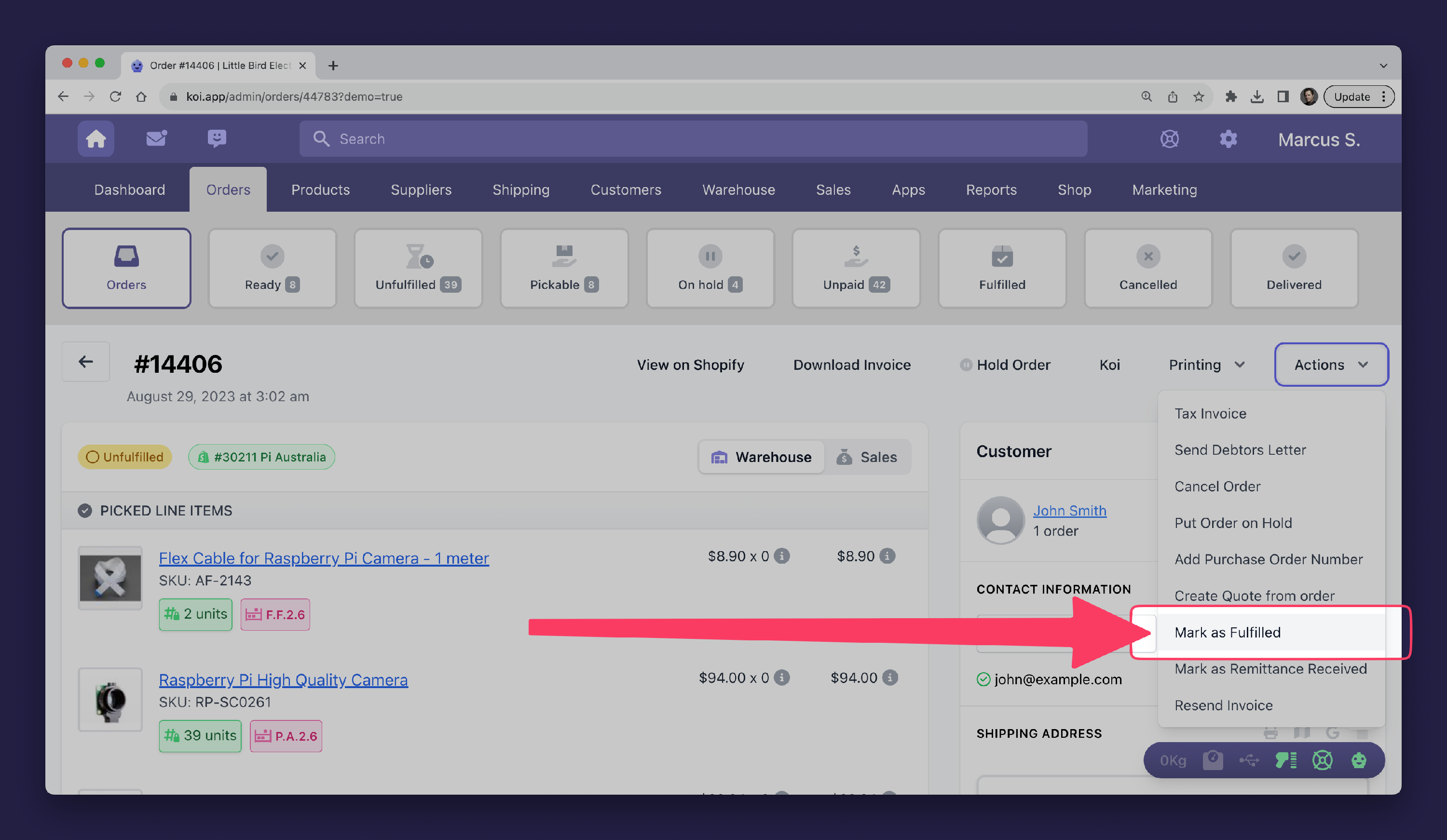Click the home icon in header
1447x840 pixels.
click(x=96, y=139)
